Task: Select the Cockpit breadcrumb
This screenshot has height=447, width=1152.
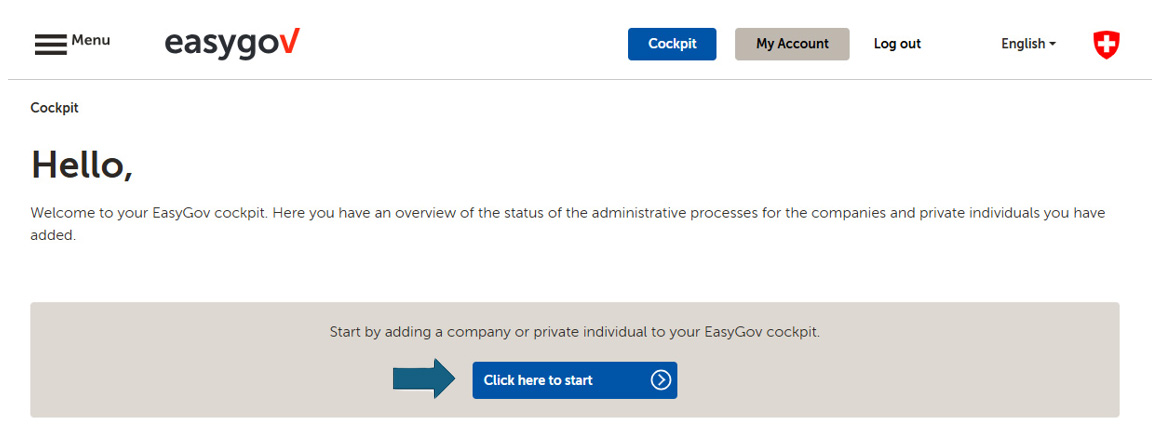Action: (x=54, y=108)
